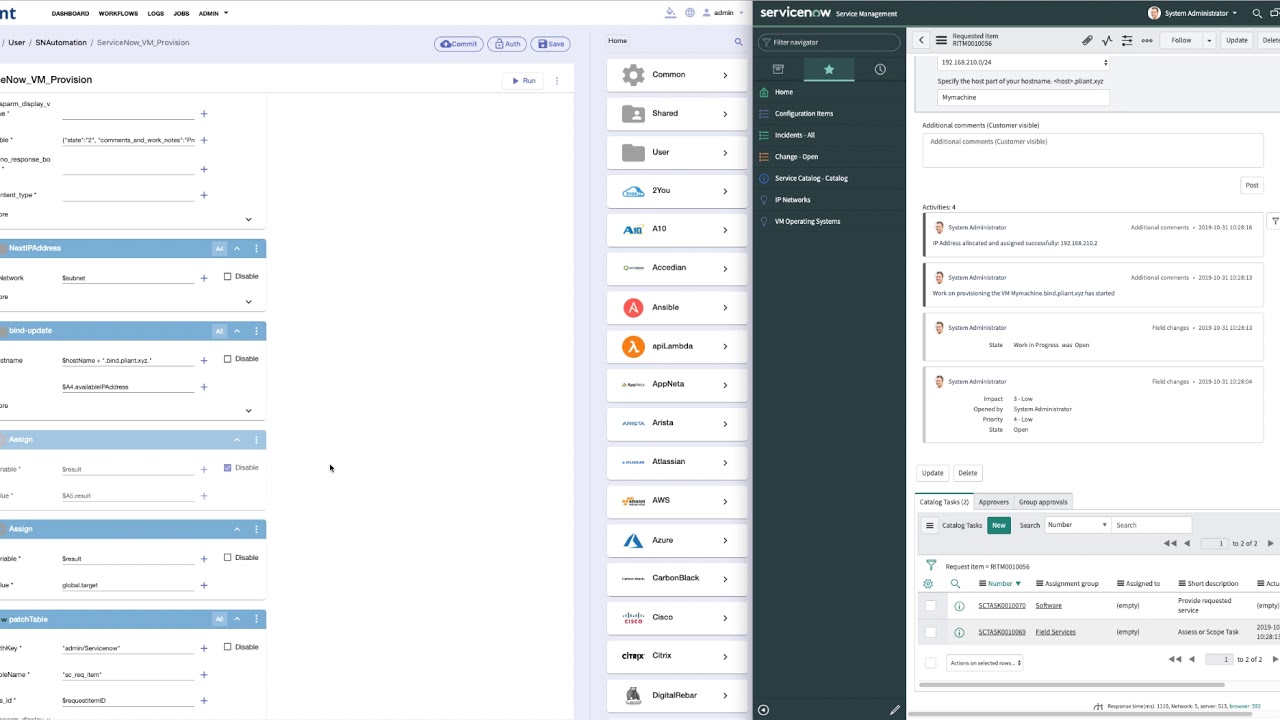Toggle Disable on second Assign block
Image resolution: width=1280 pixels, height=720 pixels.
point(228,558)
